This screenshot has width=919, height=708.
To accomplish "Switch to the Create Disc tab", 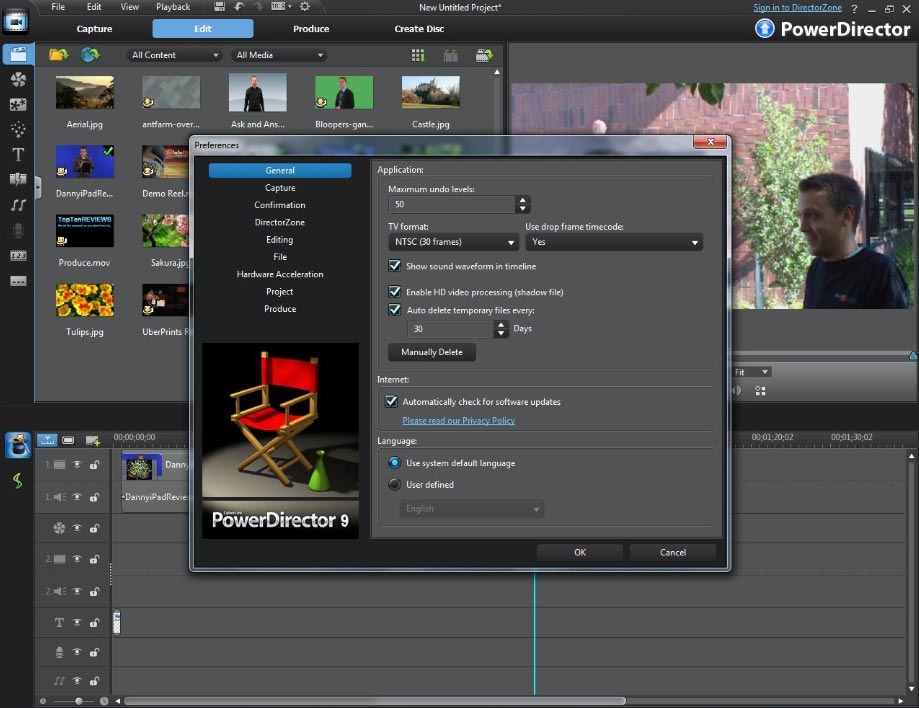I will 419,29.
